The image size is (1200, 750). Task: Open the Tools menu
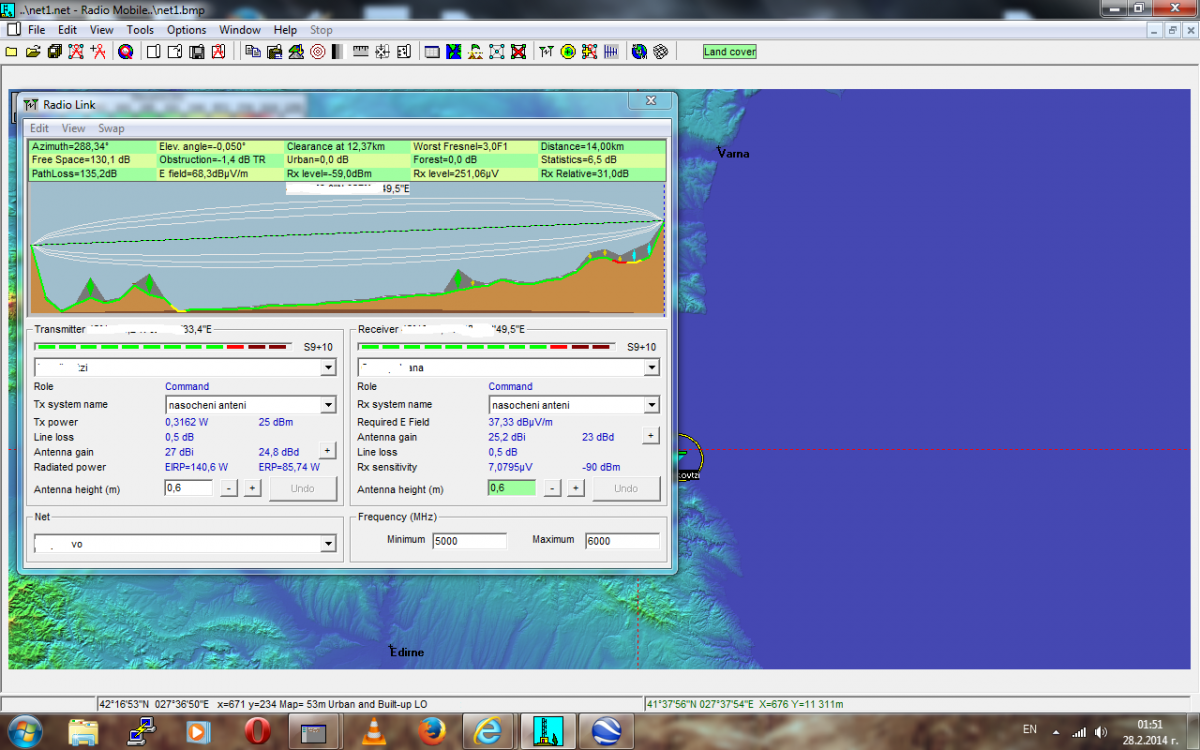(x=140, y=30)
